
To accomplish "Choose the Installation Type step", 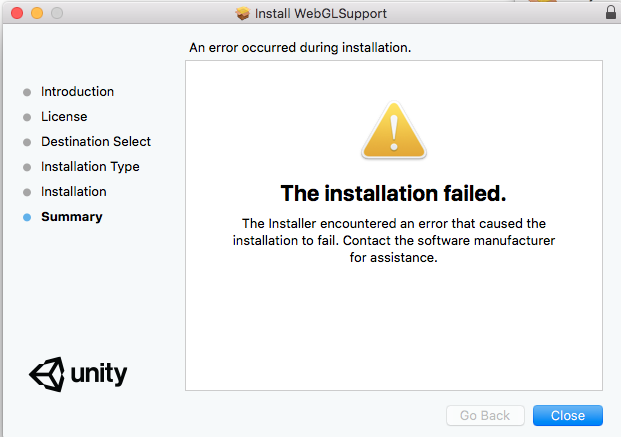I will pos(90,167).
